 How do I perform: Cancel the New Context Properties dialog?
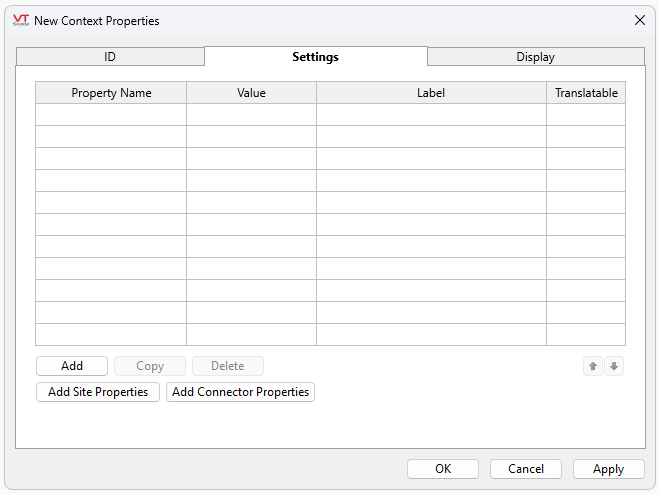point(526,469)
